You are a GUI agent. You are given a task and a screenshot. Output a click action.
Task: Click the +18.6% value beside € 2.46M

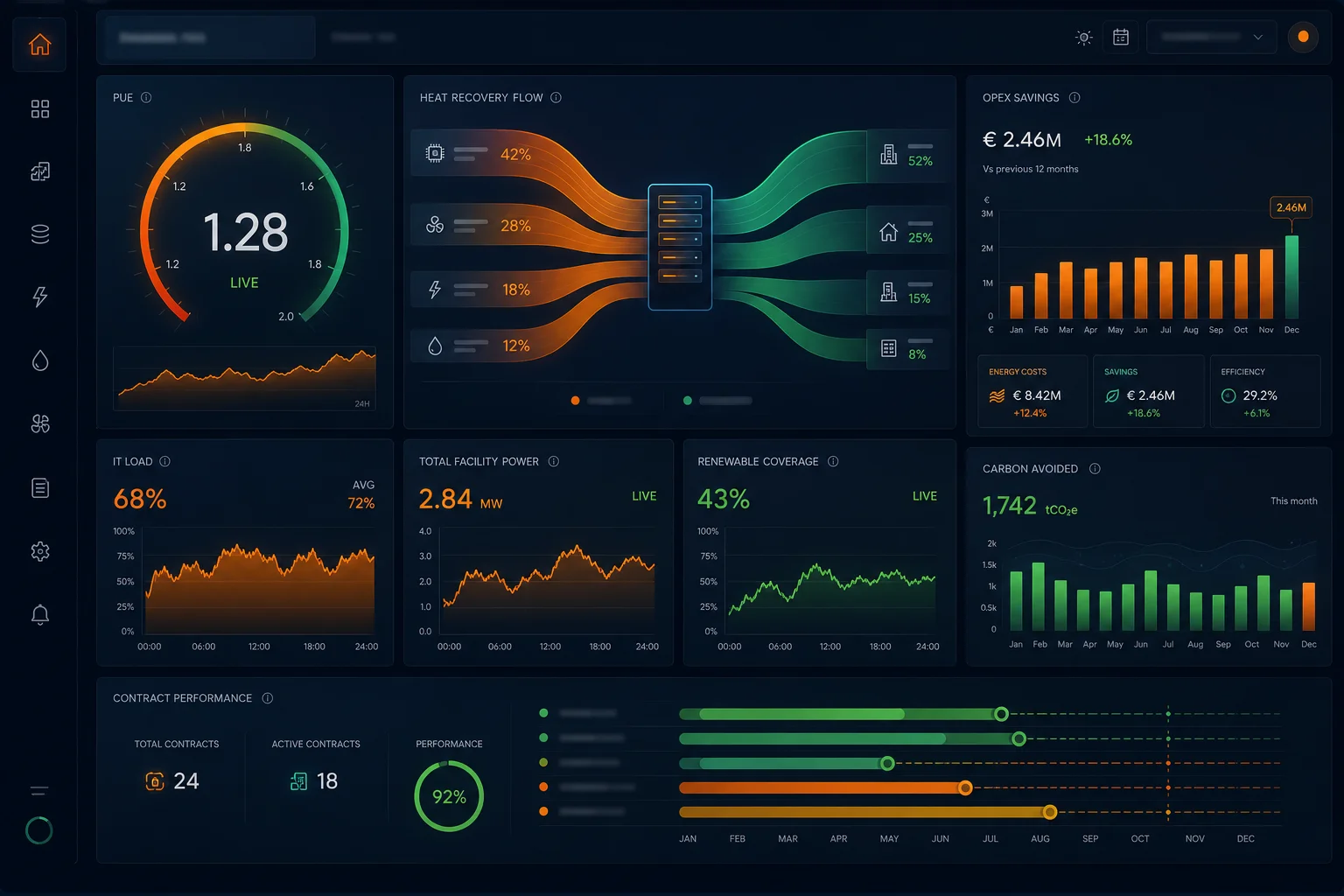(1108, 140)
